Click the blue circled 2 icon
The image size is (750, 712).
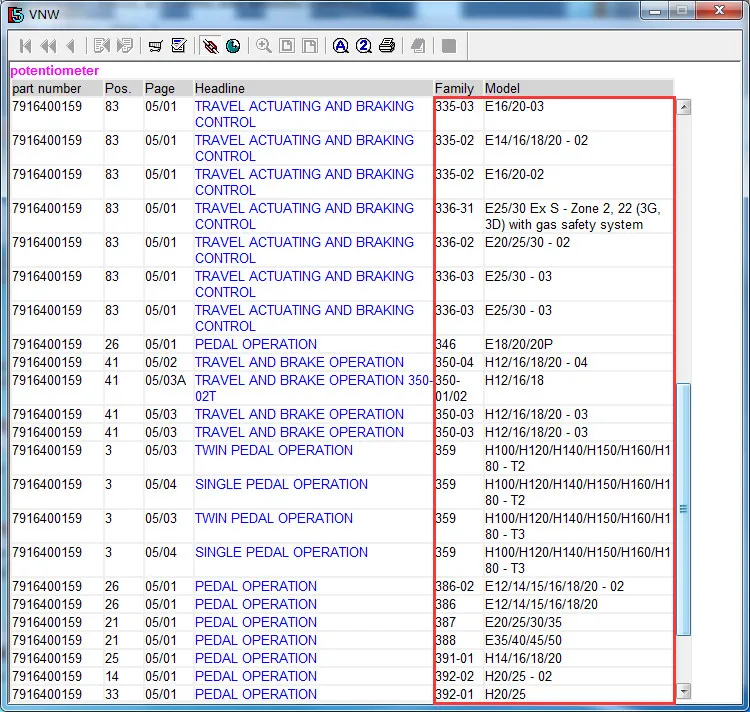pyautogui.click(x=364, y=46)
